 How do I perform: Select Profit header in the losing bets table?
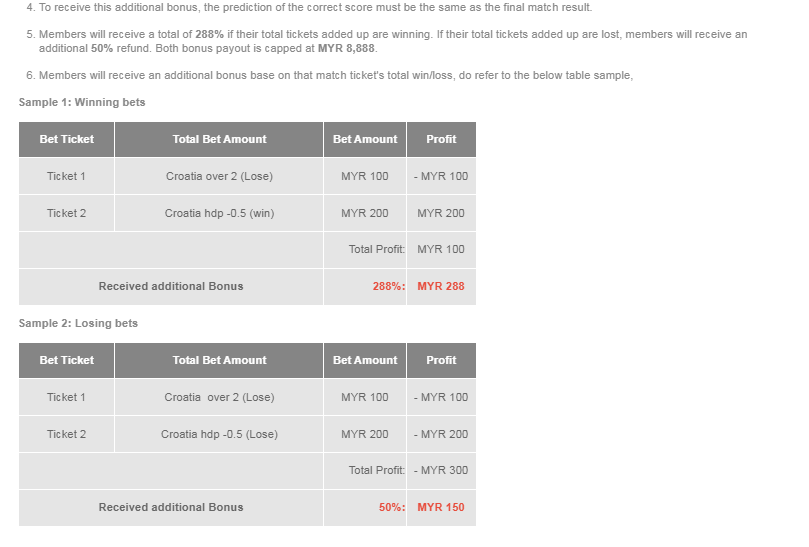[x=441, y=360]
